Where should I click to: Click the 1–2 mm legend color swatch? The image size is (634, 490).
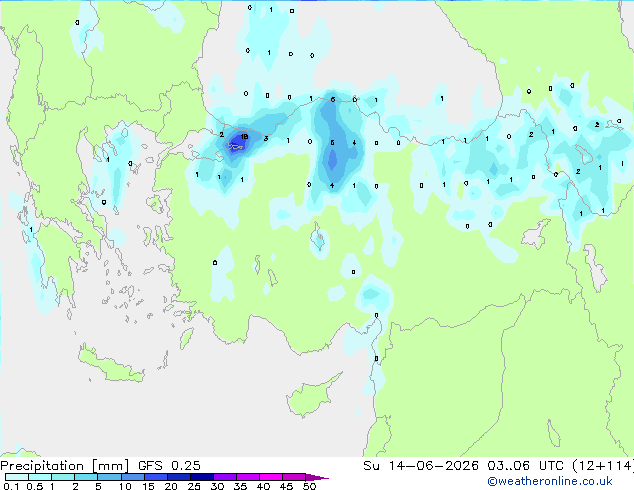[63, 477]
